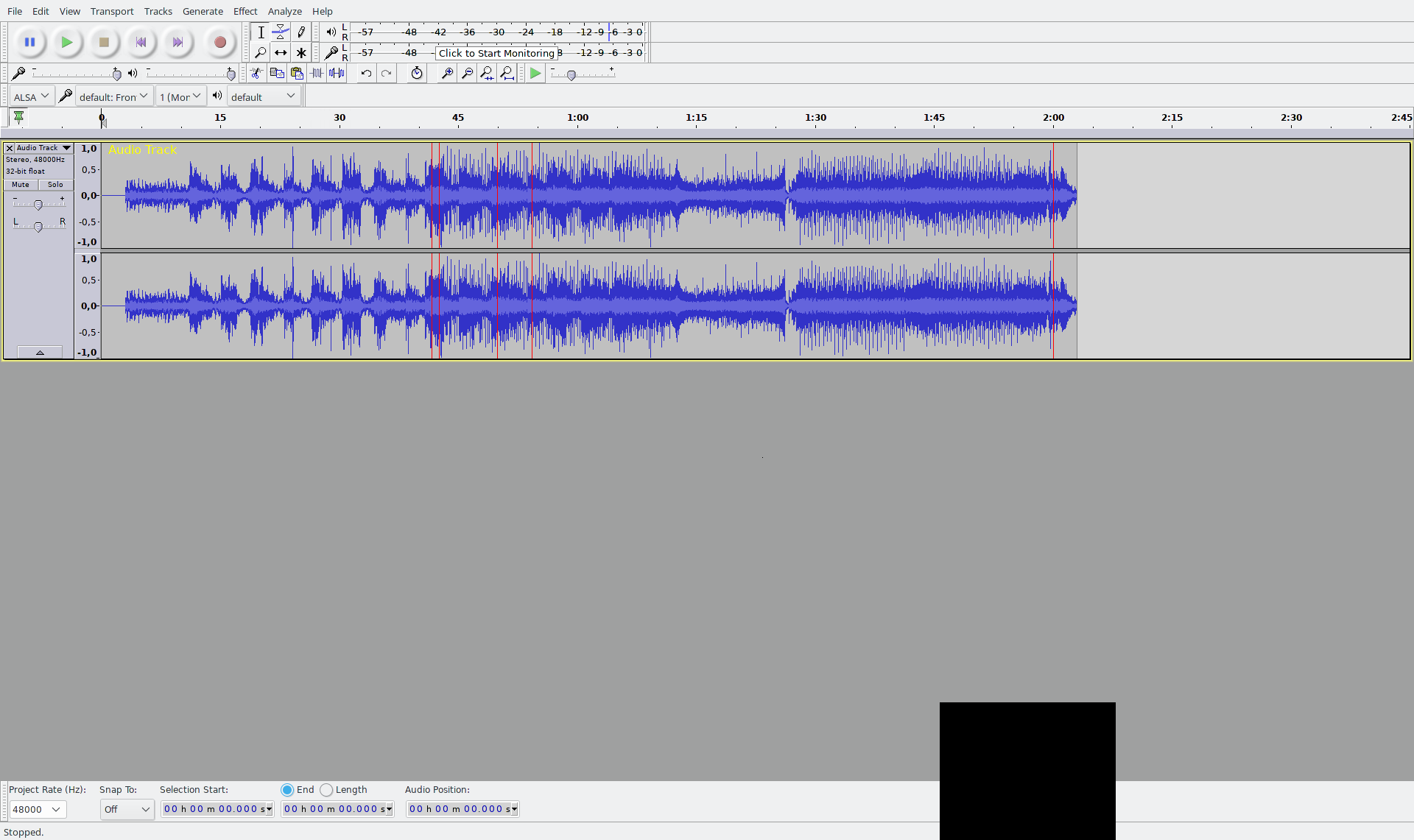
Task: Open the Help menu
Action: (323, 11)
